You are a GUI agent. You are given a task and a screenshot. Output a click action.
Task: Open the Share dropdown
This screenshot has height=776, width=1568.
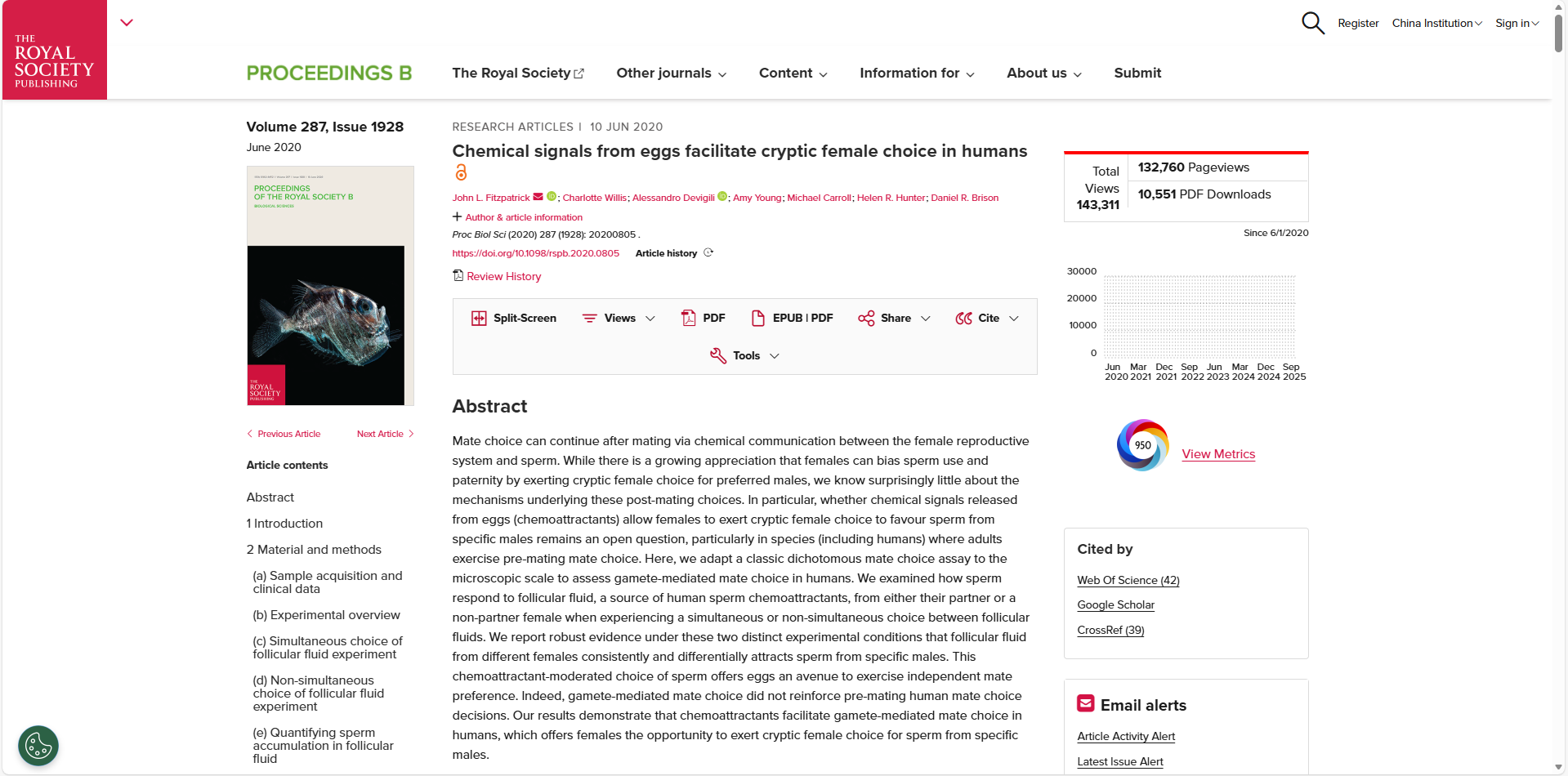(894, 318)
